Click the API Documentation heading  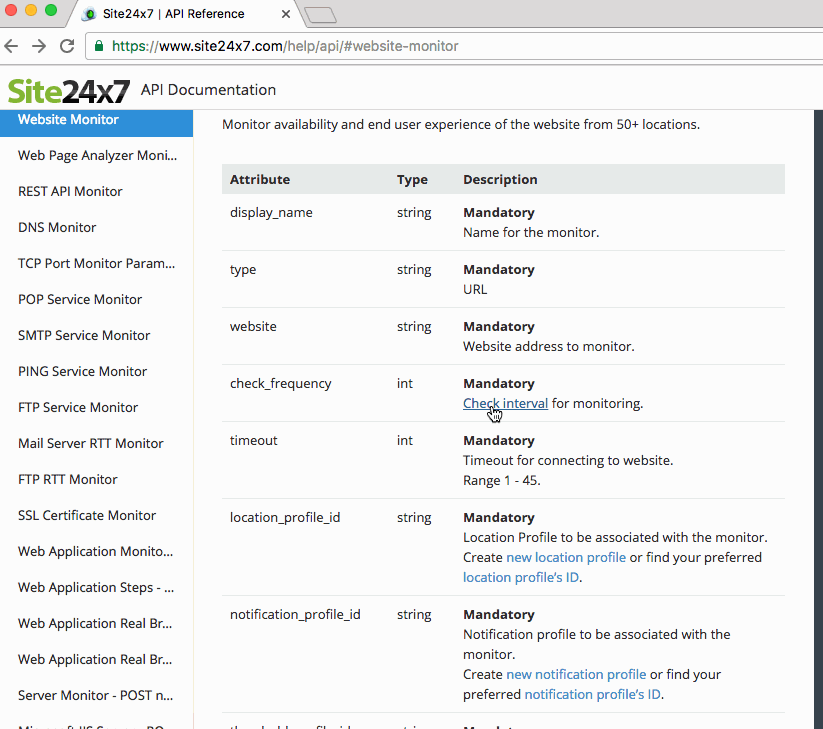pyautogui.click(x=208, y=90)
